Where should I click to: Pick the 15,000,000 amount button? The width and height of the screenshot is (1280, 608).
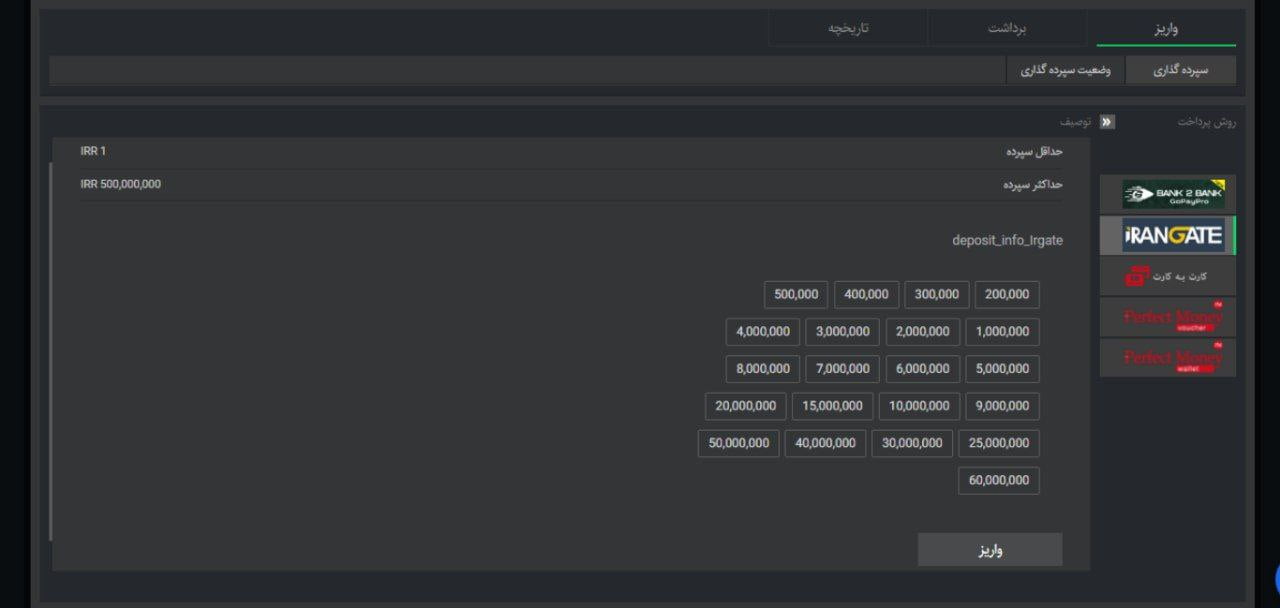click(832, 406)
